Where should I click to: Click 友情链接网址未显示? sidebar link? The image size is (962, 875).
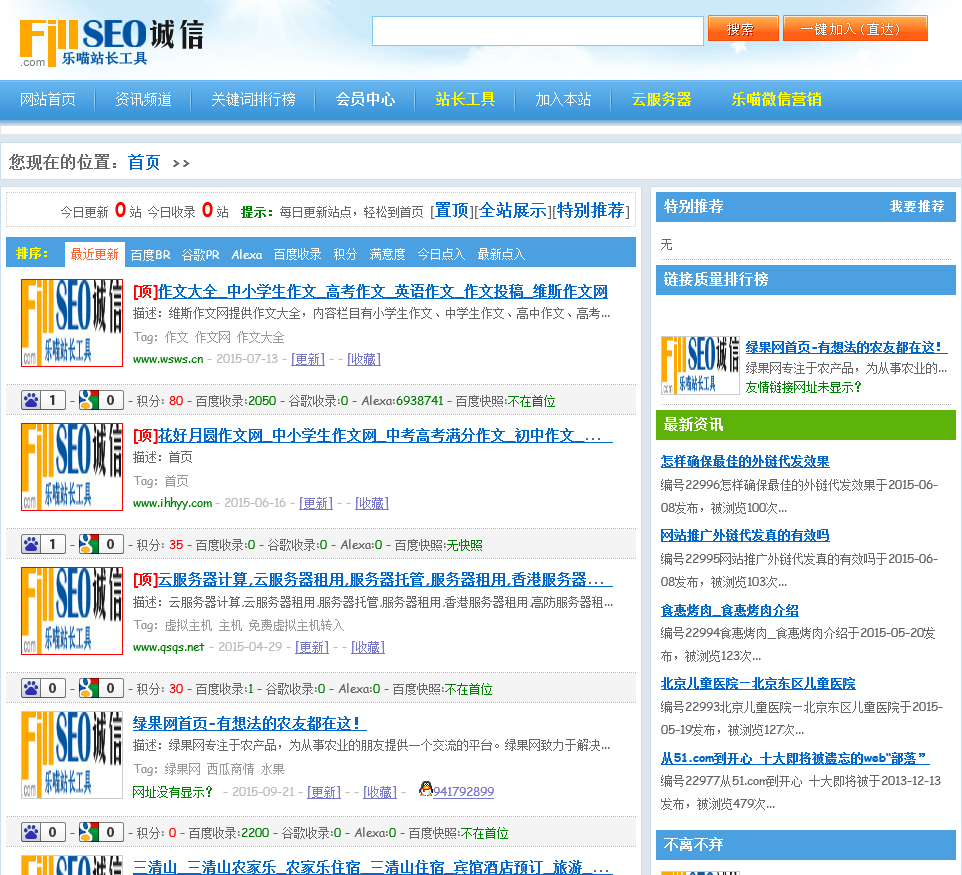point(804,387)
